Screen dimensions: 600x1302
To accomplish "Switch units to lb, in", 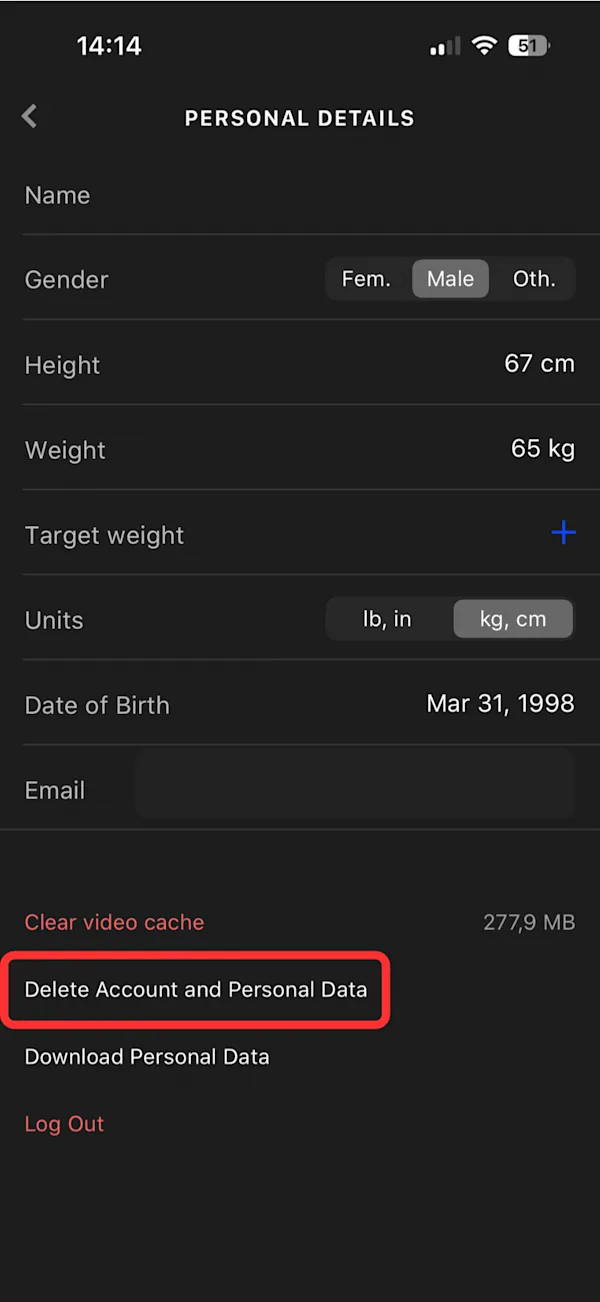I will 387,619.
